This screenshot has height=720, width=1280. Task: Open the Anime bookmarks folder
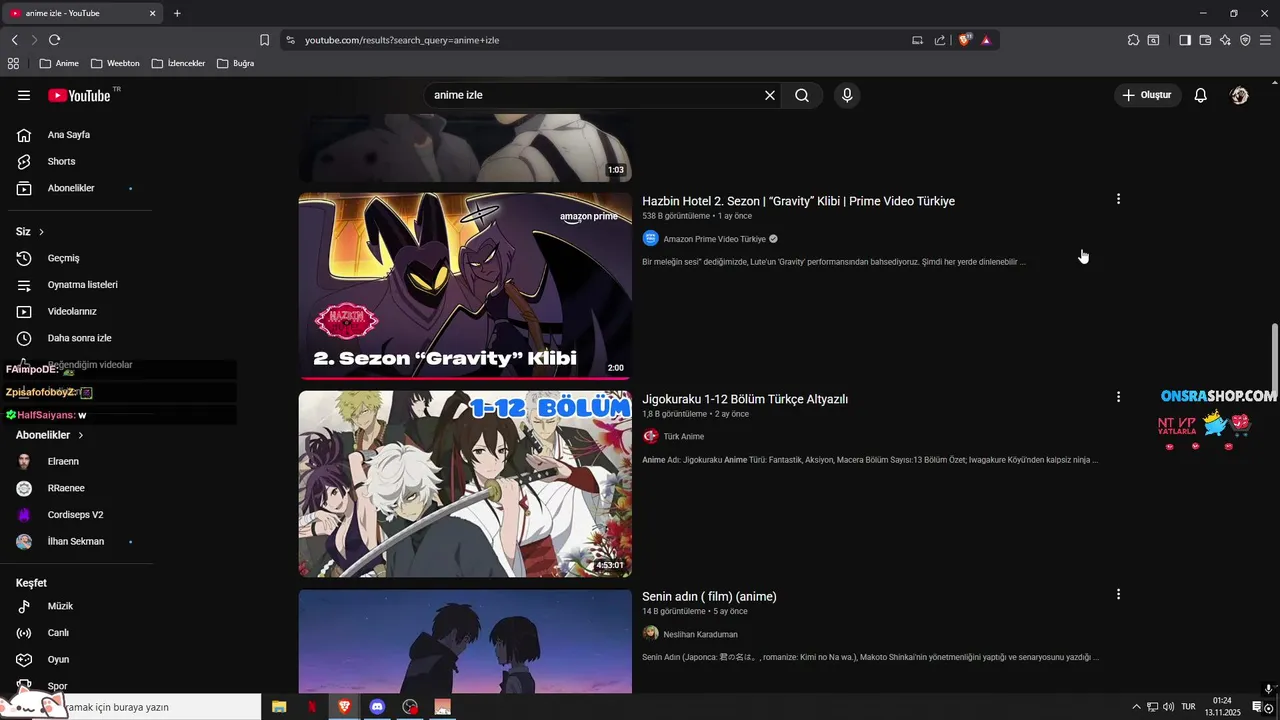59,63
